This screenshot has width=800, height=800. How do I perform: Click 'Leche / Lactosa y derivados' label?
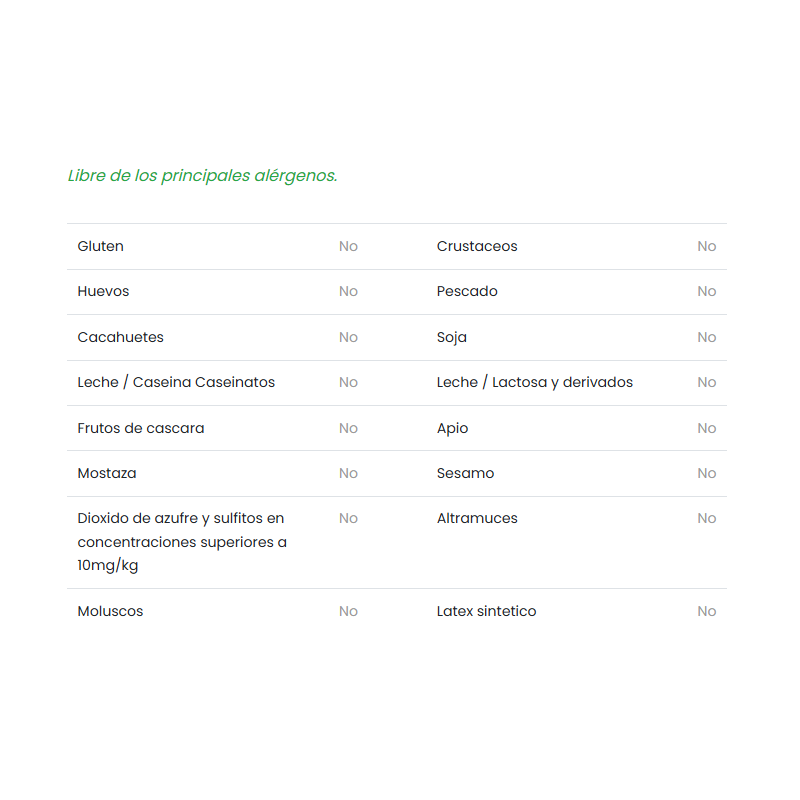(535, 382)
